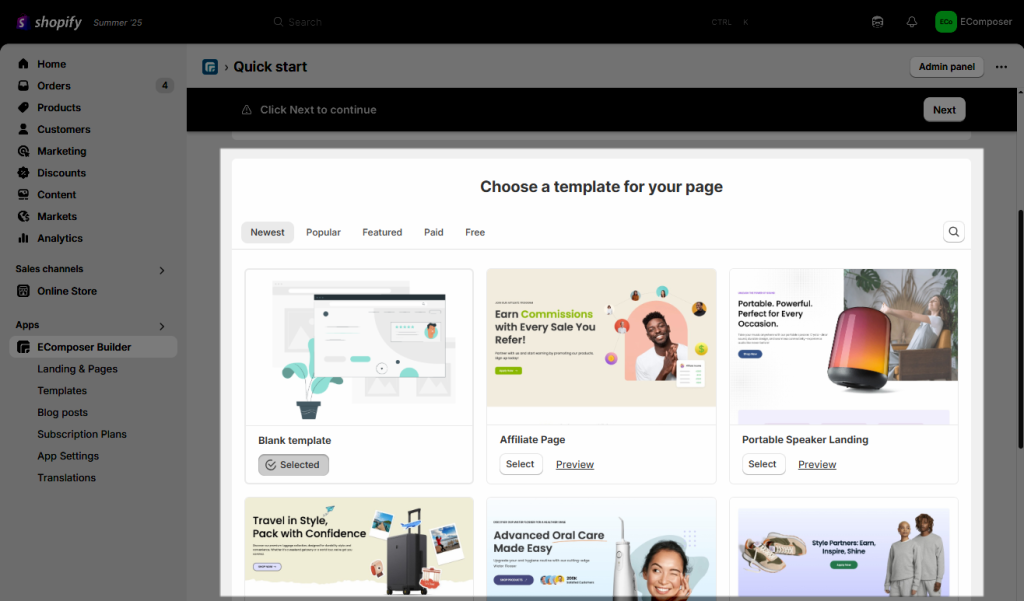Click the Blank template thumbnail
1024x601 pixels.
tap(359, 348)
